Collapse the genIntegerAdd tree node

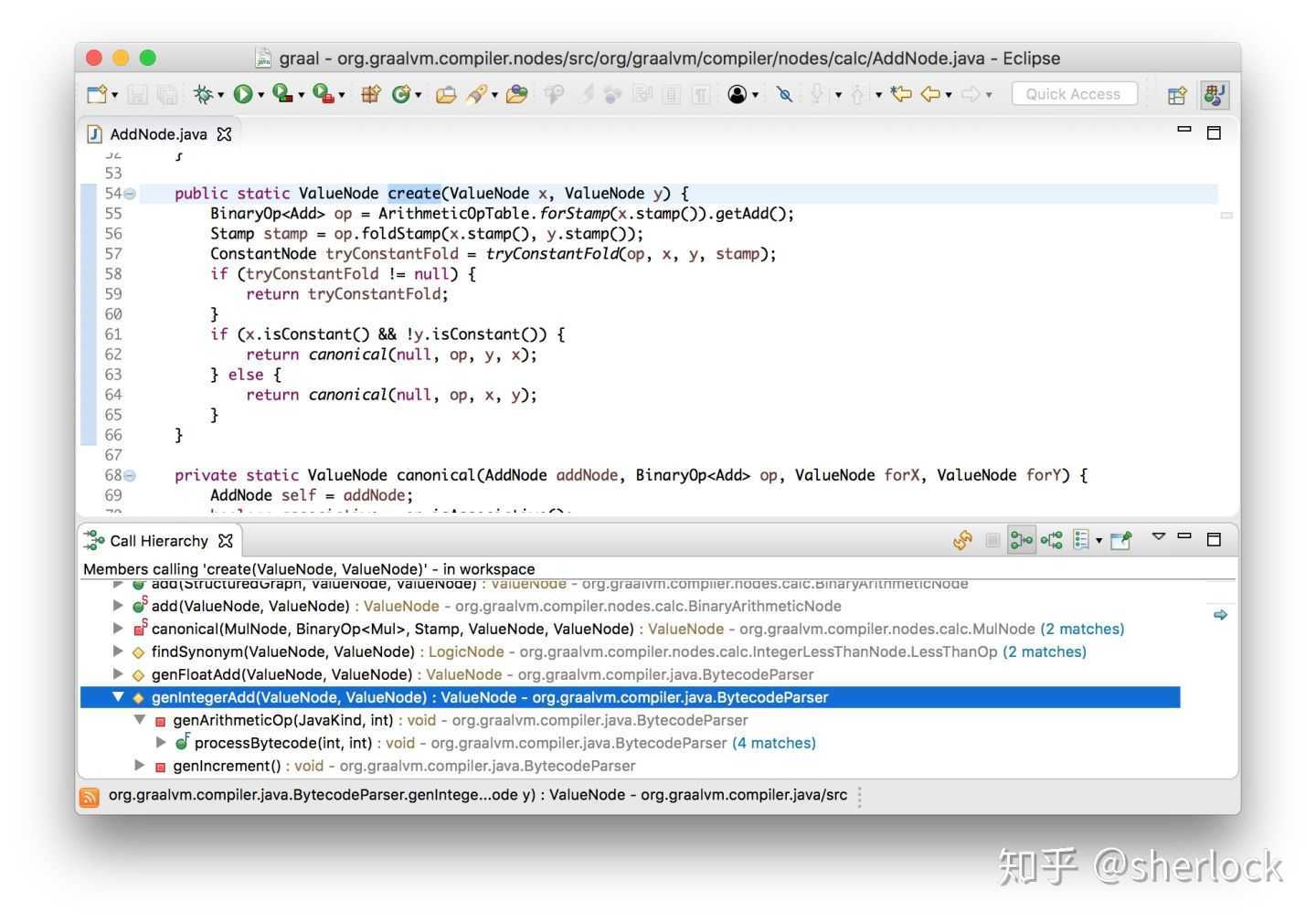(x=118, y=697)
